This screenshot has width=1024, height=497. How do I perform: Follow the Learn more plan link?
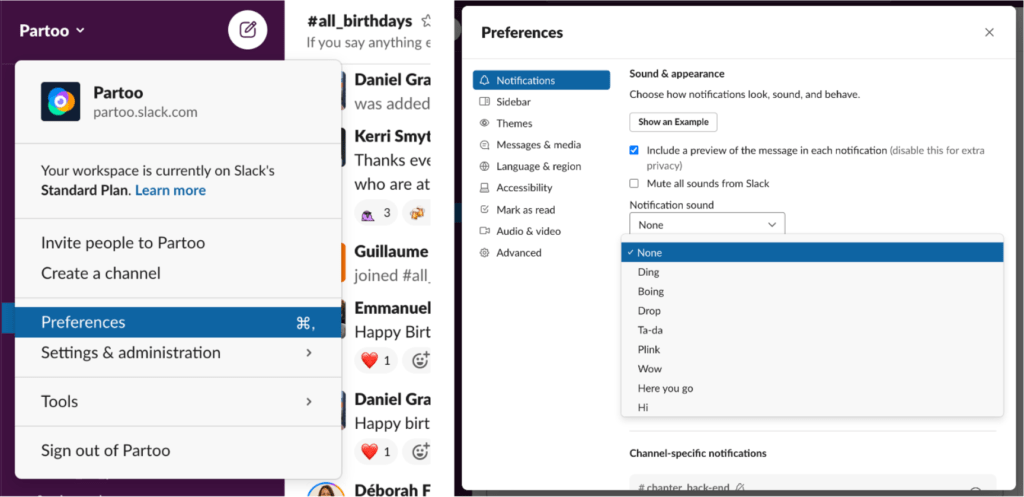pos(170,191)
